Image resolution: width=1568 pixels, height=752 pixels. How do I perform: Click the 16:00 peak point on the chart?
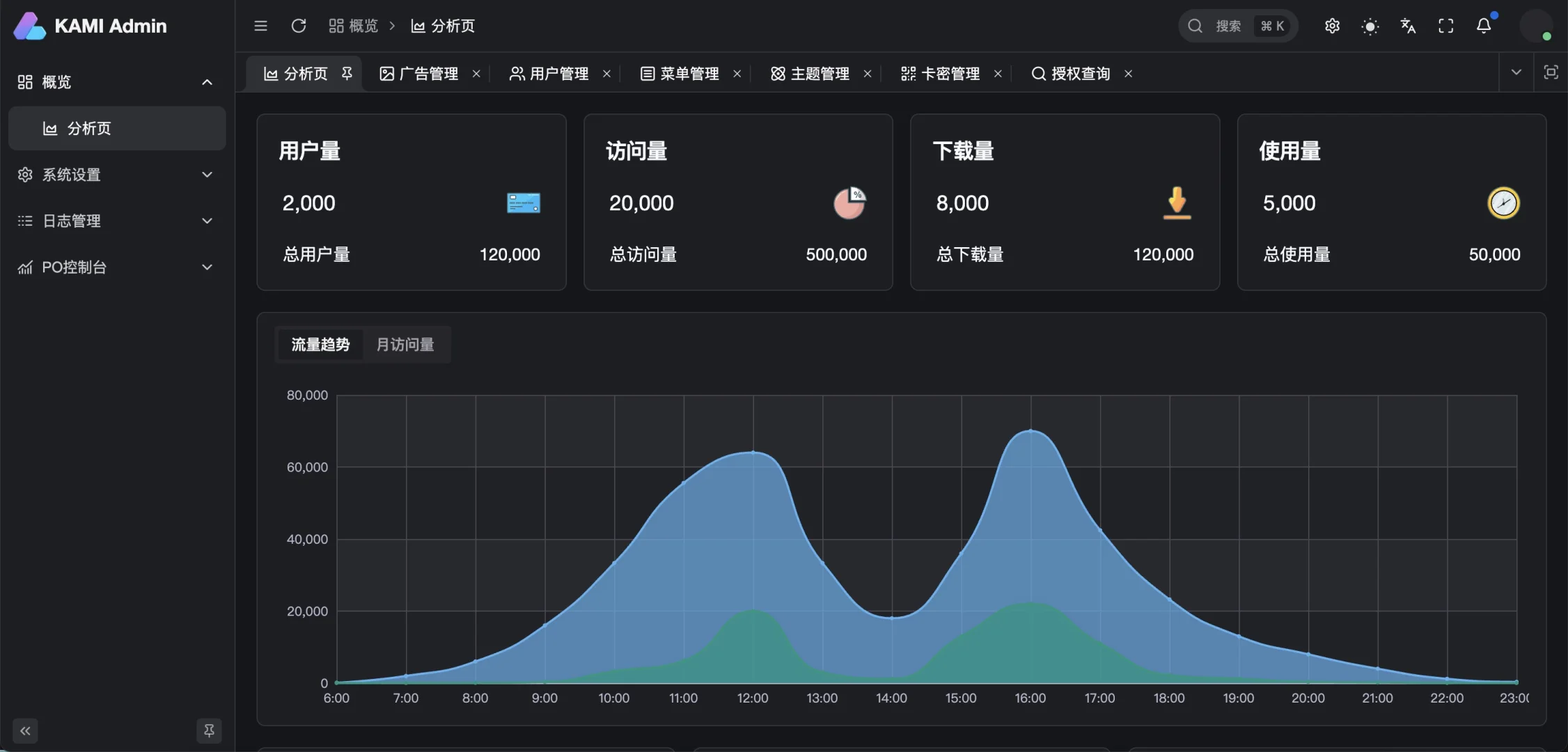(x=1030, y=431)
